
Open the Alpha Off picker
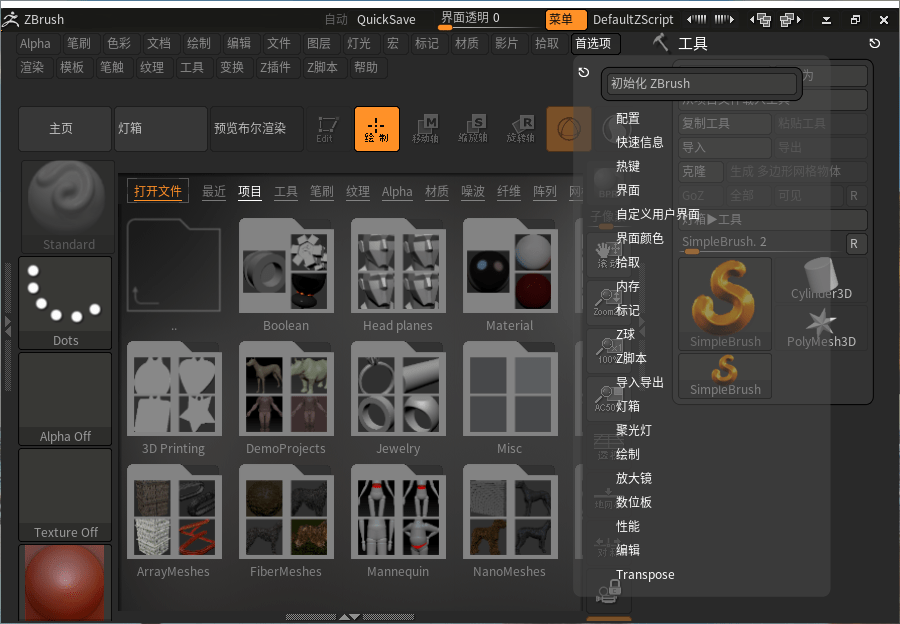65,398
